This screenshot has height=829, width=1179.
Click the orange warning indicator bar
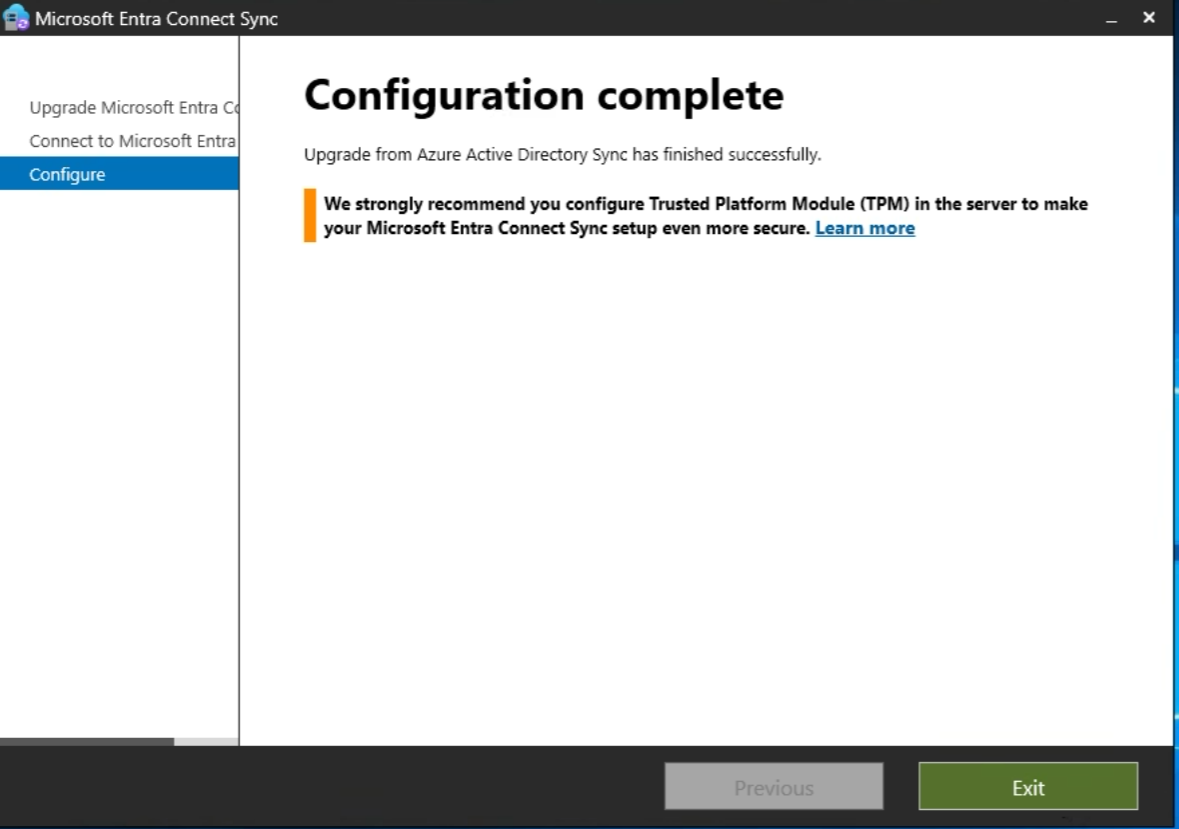308,215
